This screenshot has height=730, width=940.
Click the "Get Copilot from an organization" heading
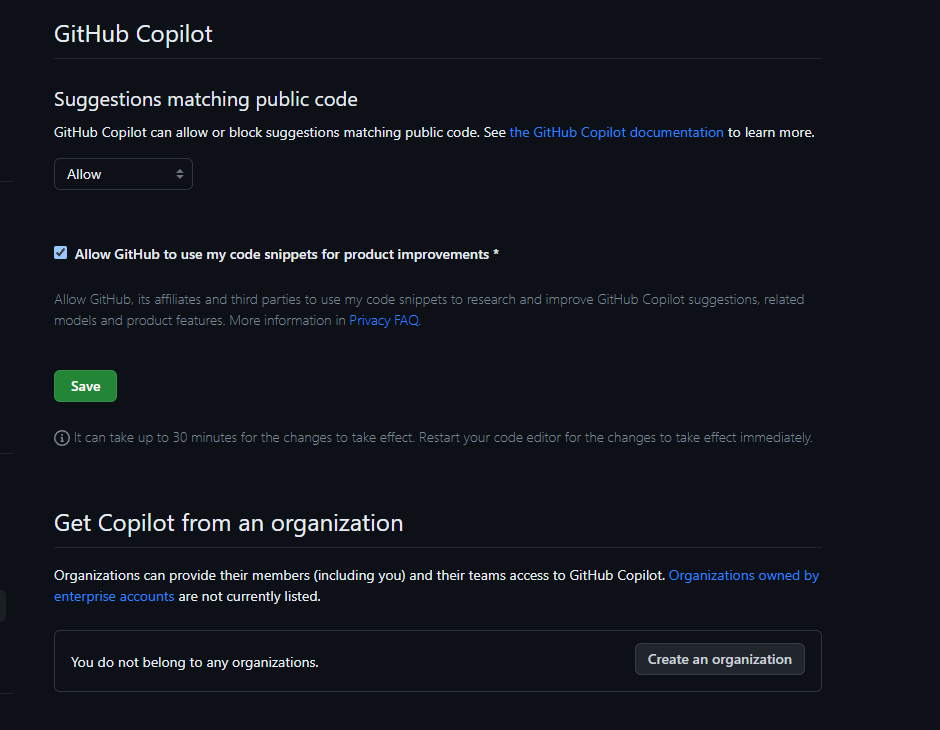(x=228, y=522)
